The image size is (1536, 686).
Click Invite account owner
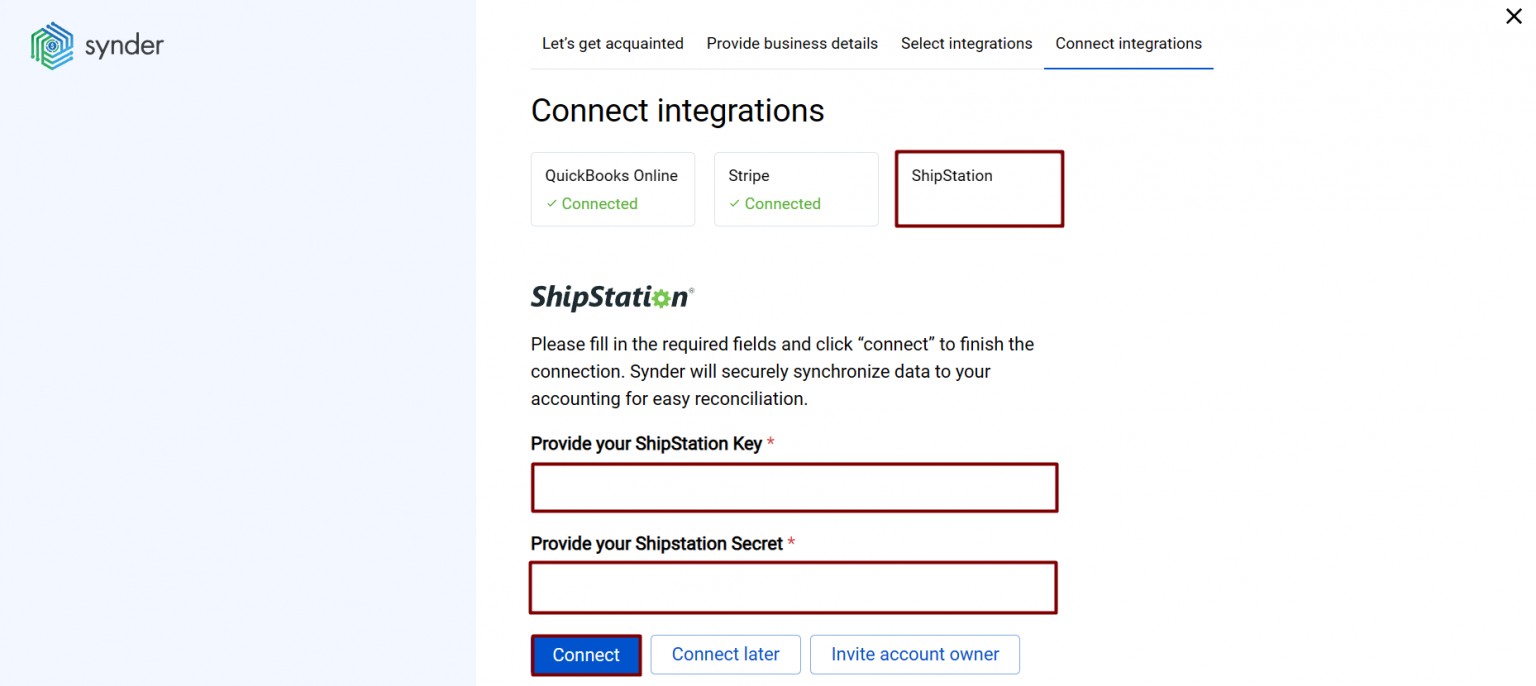pyautogui.click(x=914, y=654)
